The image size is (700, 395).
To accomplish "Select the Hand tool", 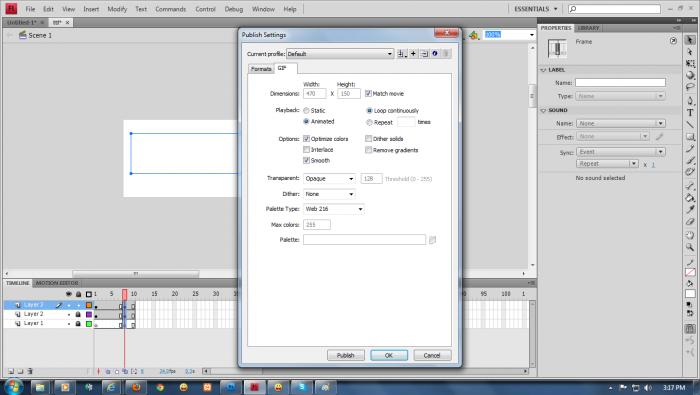I will [x=690, y=235].
